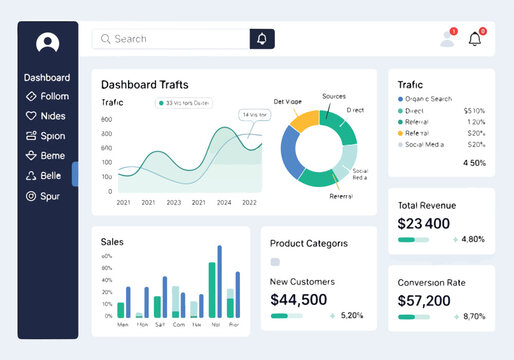Click the Nides heart icon

[x=31, y=116]
